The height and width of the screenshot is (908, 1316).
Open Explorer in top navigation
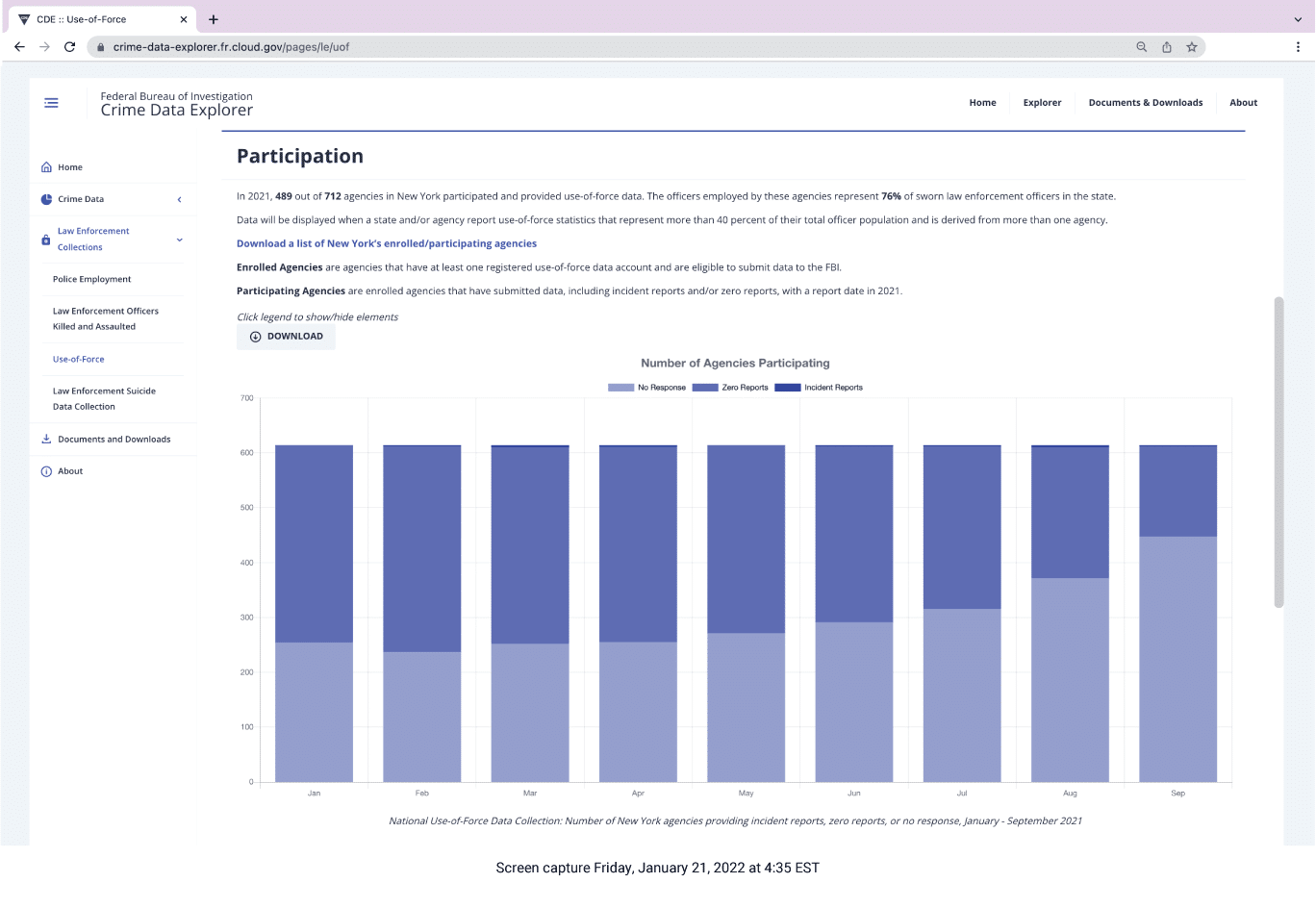[1042, 103]
